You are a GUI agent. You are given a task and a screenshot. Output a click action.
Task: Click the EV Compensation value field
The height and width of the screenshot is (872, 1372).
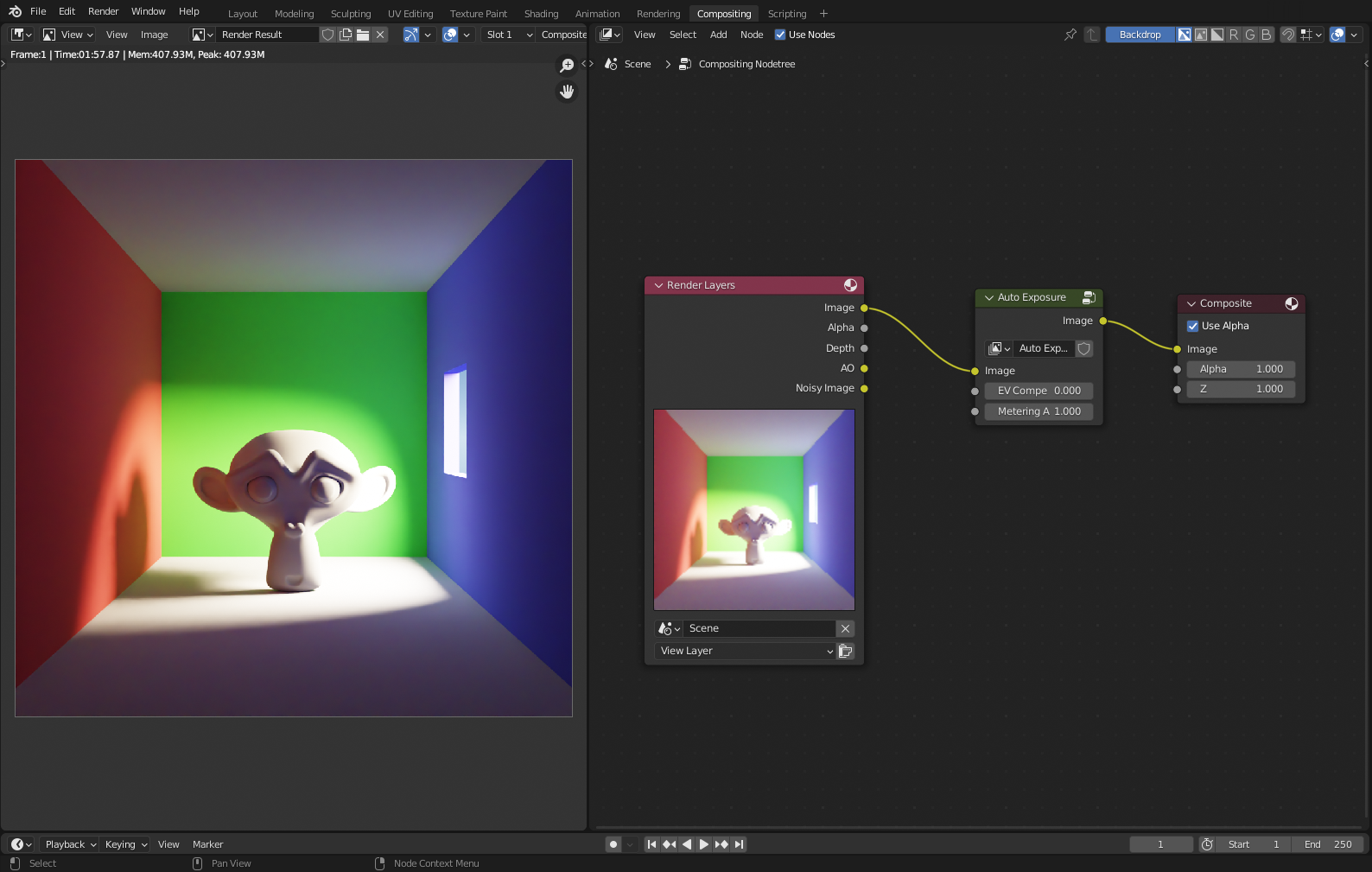1039,391
